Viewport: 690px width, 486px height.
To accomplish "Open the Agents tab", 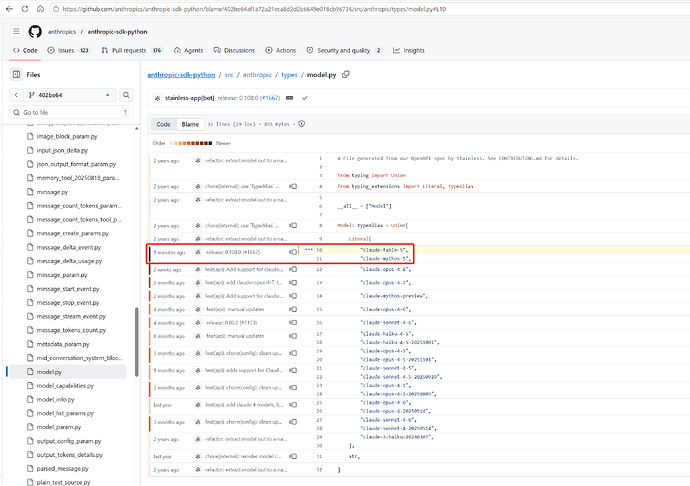I will pyautogui.click(x=188, y=50).
